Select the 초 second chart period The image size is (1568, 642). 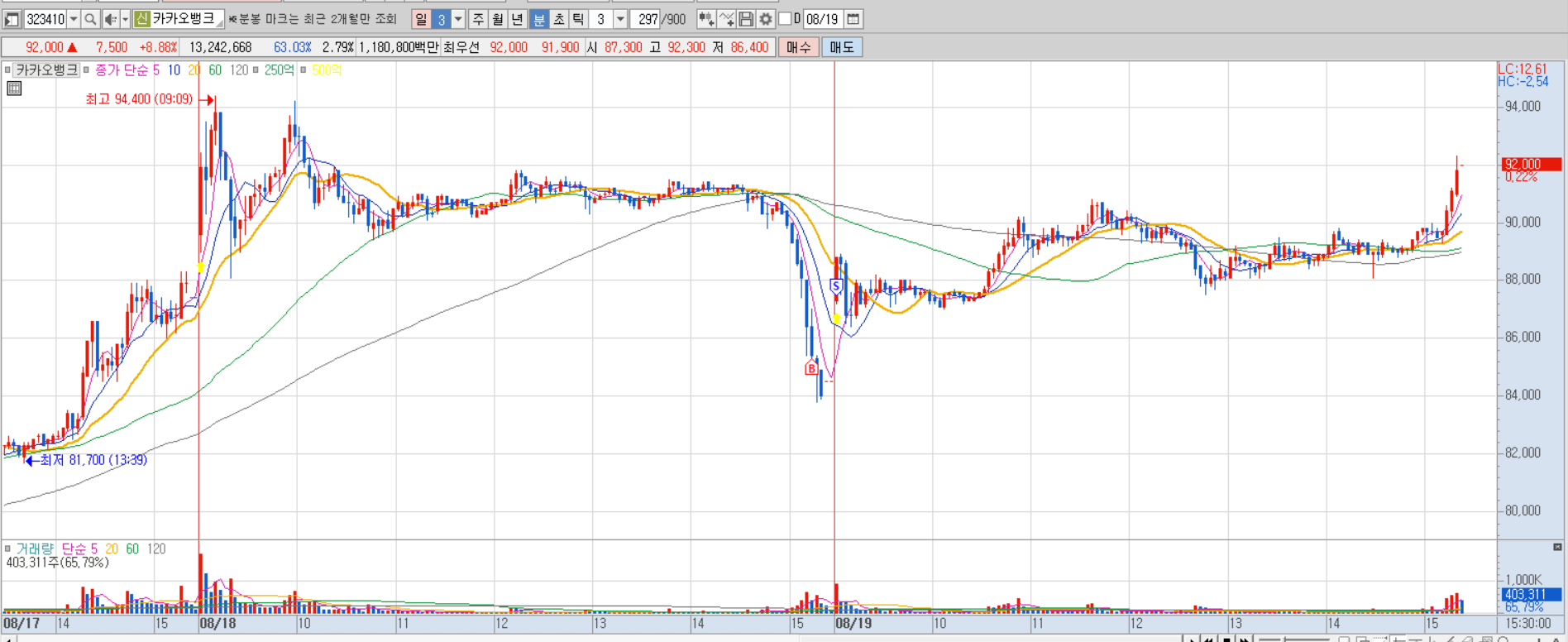[x=558, y=19]
